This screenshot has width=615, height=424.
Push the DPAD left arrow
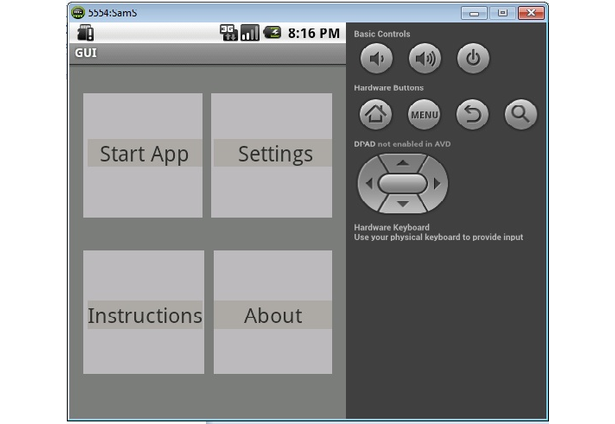pos(369,183)
